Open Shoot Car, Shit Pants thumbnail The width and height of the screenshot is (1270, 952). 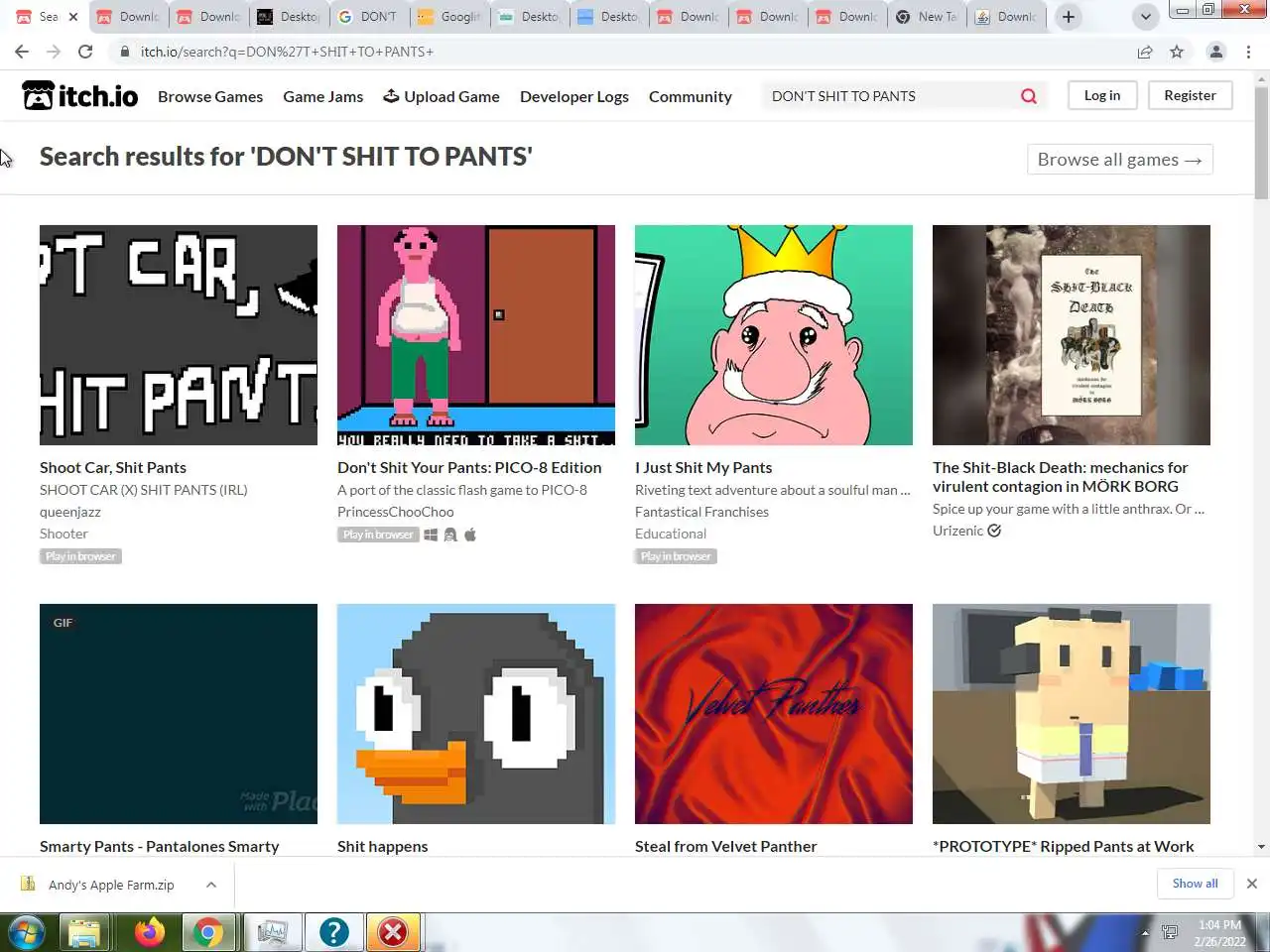coord(179,335)
